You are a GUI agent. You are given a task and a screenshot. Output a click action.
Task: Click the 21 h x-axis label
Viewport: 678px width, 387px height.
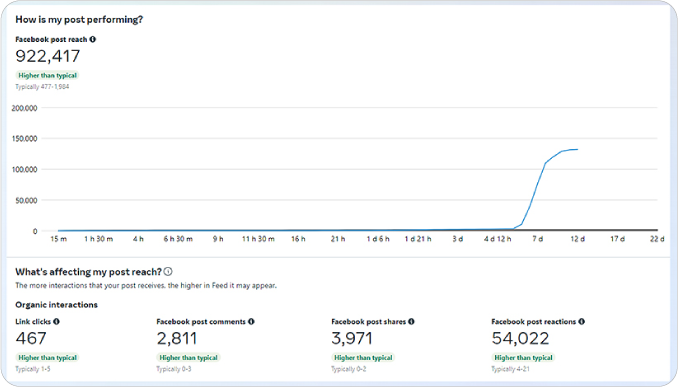[x=338, y=239]
